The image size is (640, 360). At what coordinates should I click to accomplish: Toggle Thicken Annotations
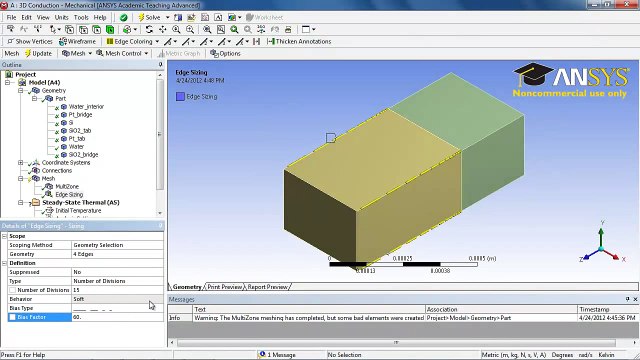(299, 41)
